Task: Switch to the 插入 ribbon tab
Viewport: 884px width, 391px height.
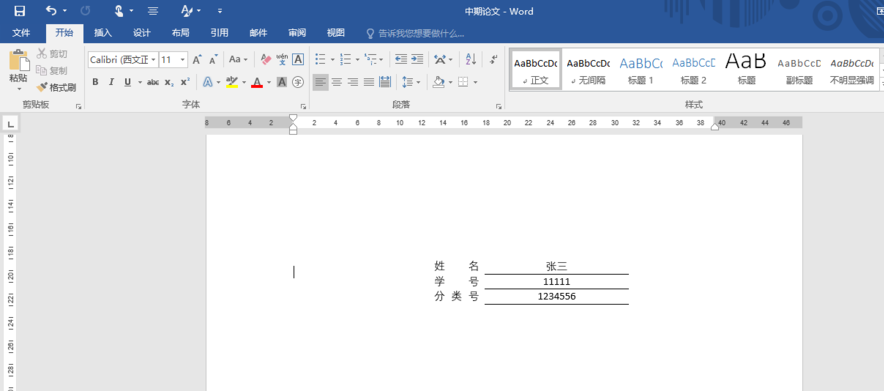Action: [x=103, y=33]
